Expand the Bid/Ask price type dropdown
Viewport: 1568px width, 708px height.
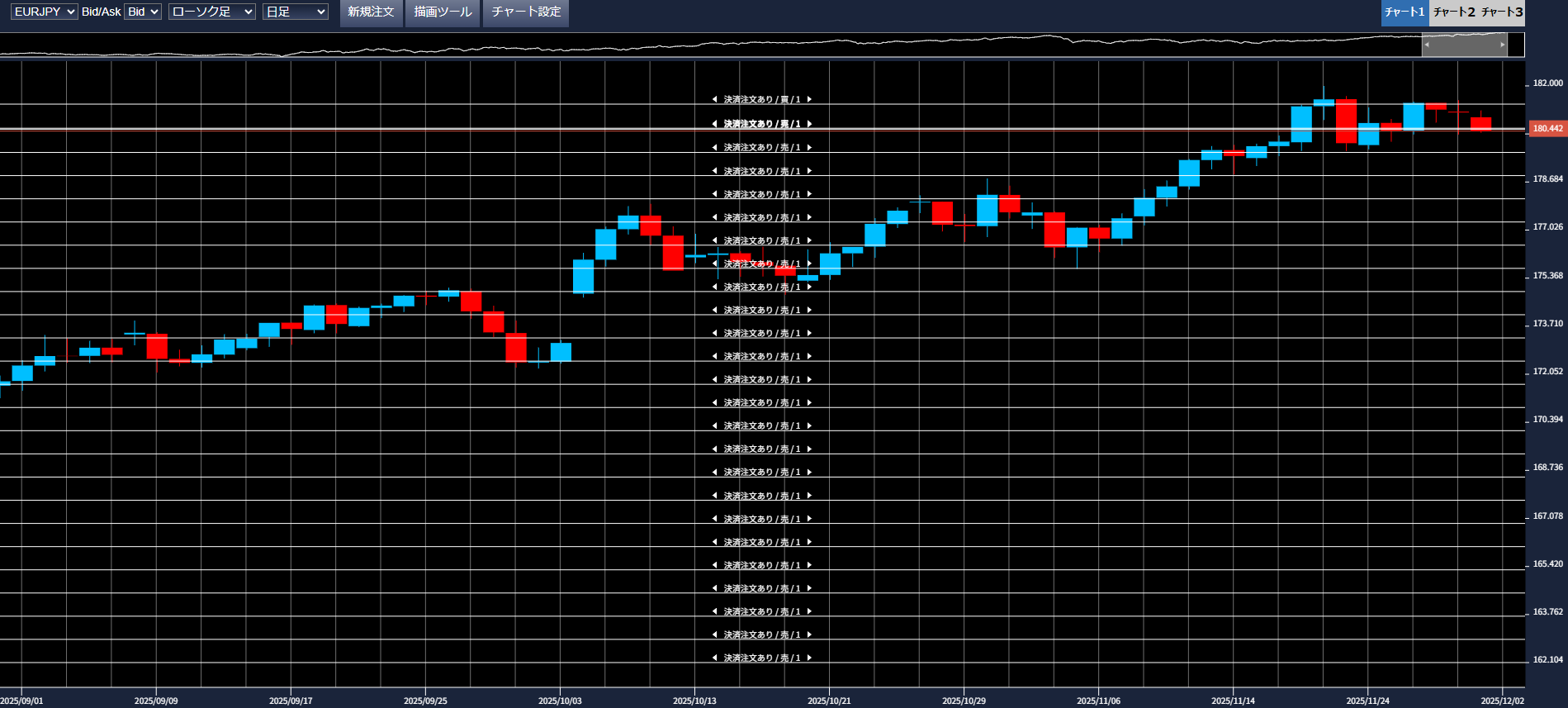(142, 12)
